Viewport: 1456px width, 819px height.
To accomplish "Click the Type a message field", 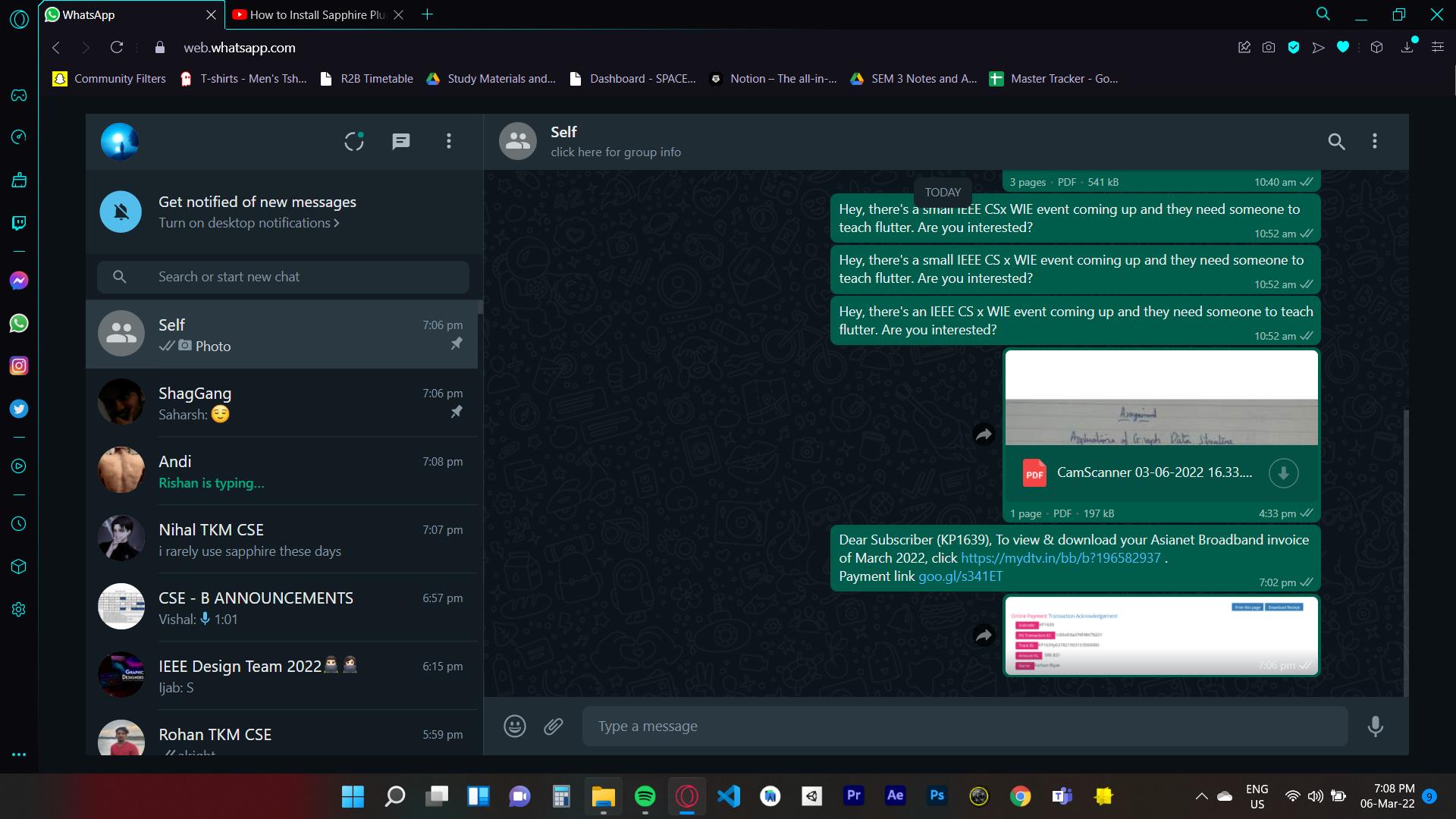I will pos(963,726).
